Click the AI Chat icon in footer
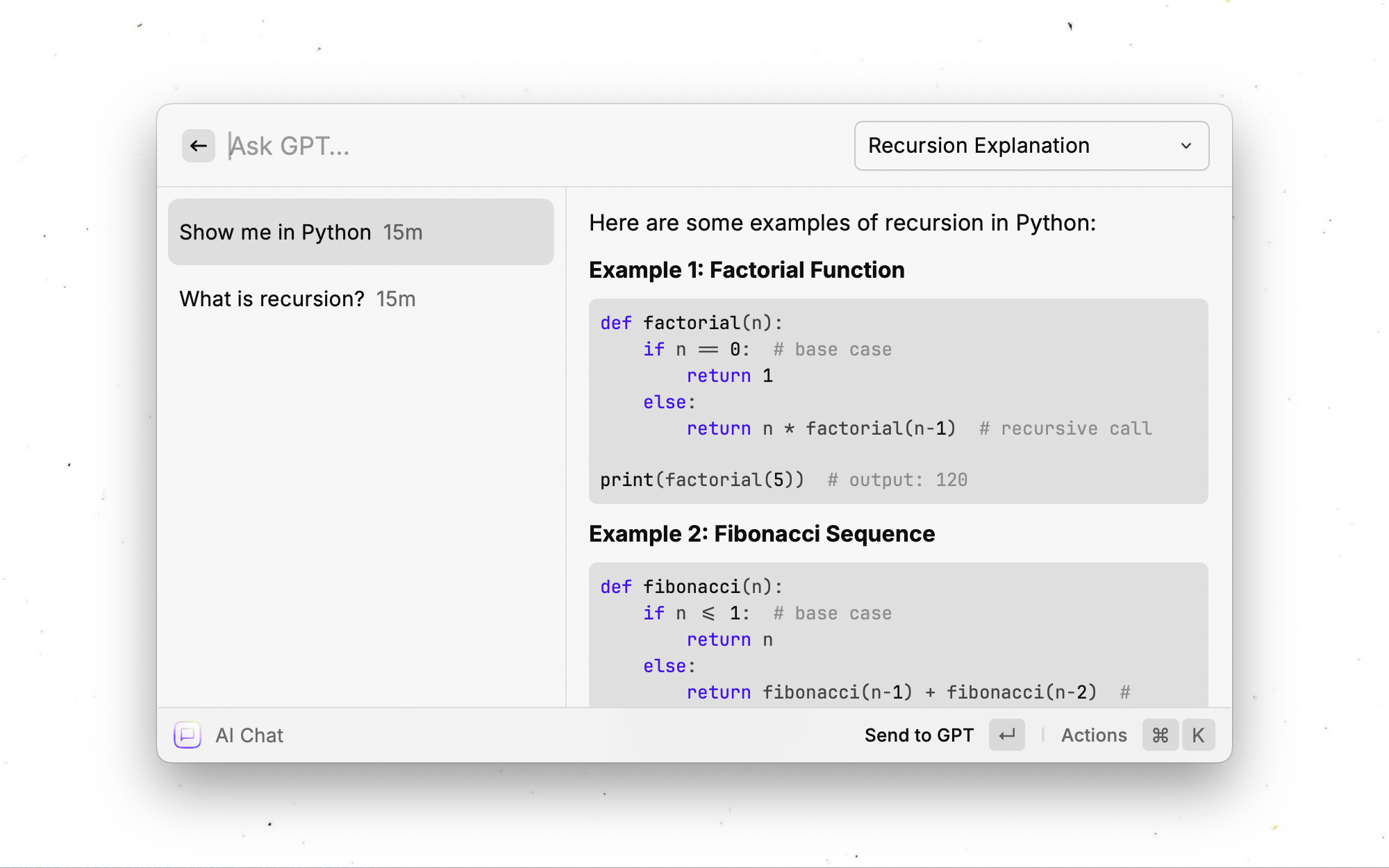The height and width of the screenshot is (868, 1389). coord(188,735)
